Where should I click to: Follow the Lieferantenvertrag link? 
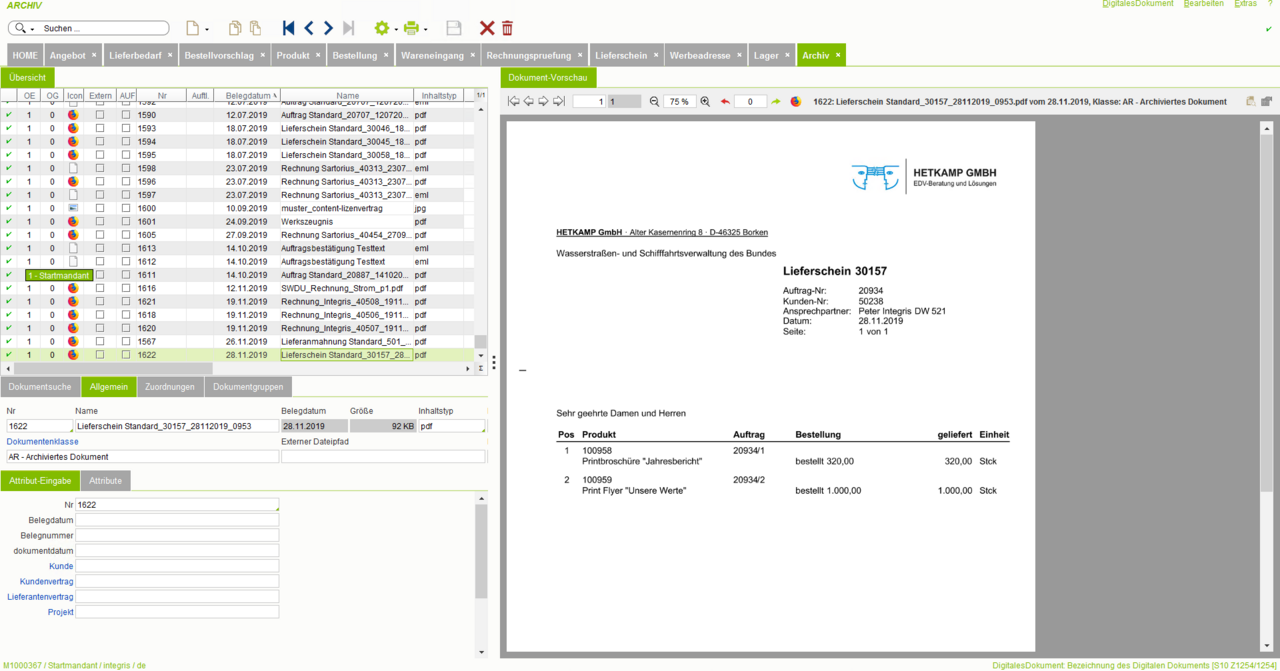coord(41,597)
